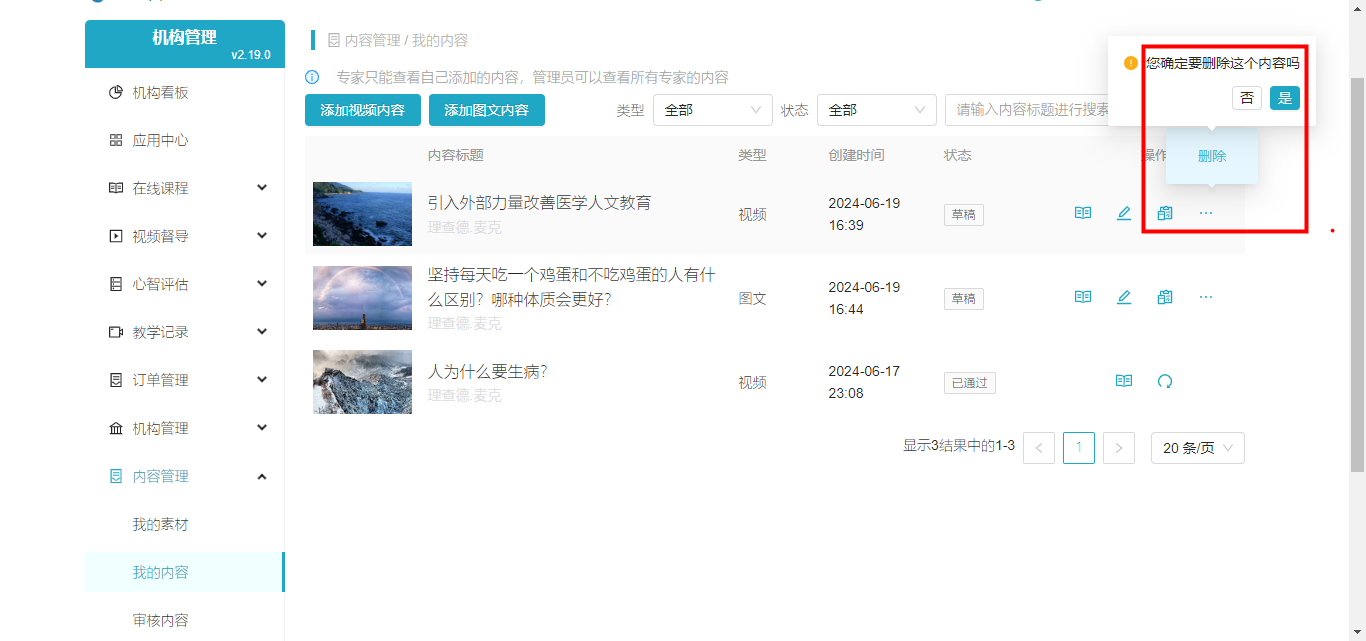Image resolution: width=1366 pixels, height=641 pixels.
Task: Select 我的内容 in the sidebar
Action: [185, 572]
